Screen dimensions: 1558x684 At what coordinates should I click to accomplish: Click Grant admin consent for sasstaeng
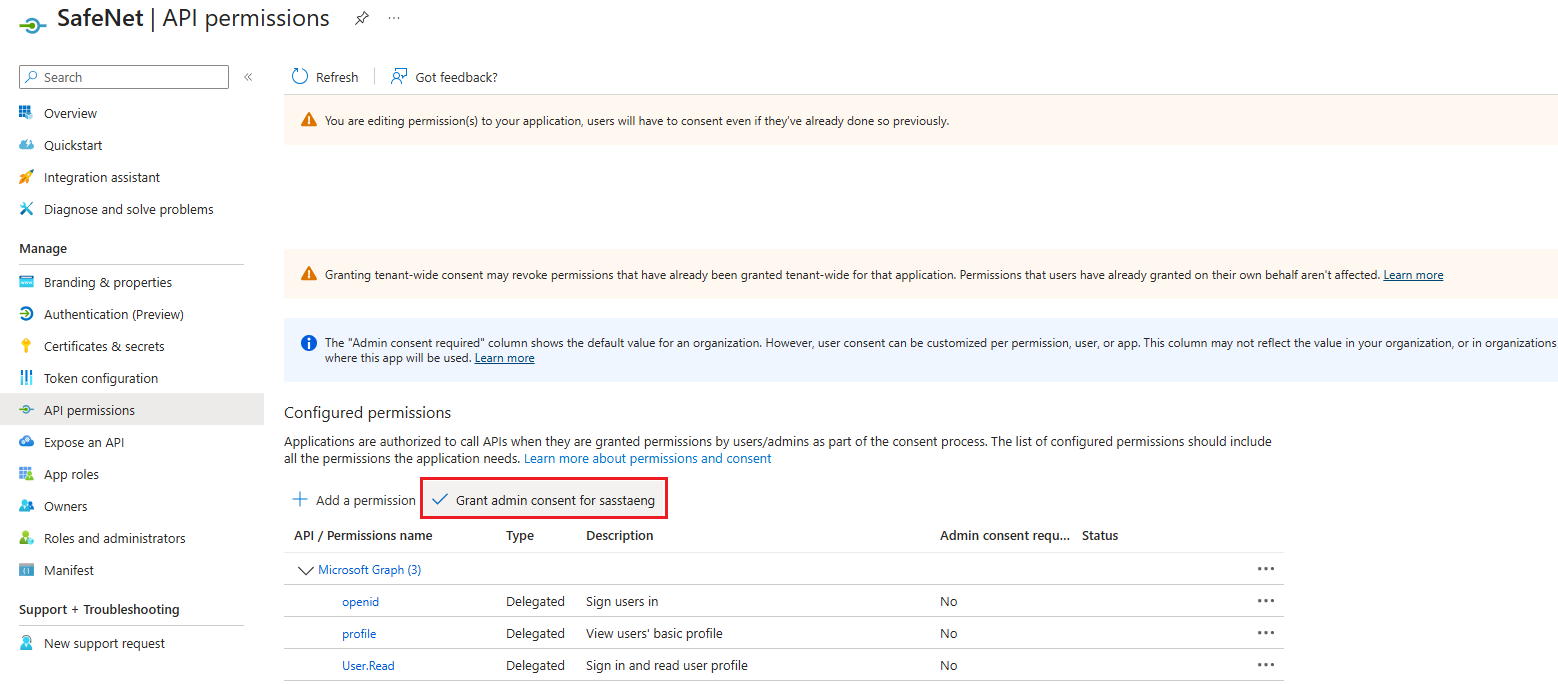pyautogui.click(x=544, y=500)
